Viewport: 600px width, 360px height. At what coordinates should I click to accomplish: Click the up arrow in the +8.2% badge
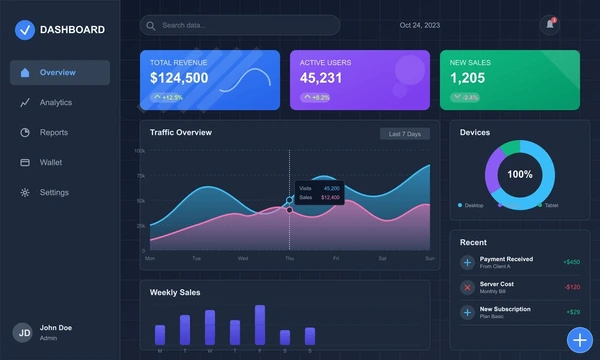[307, 97]
